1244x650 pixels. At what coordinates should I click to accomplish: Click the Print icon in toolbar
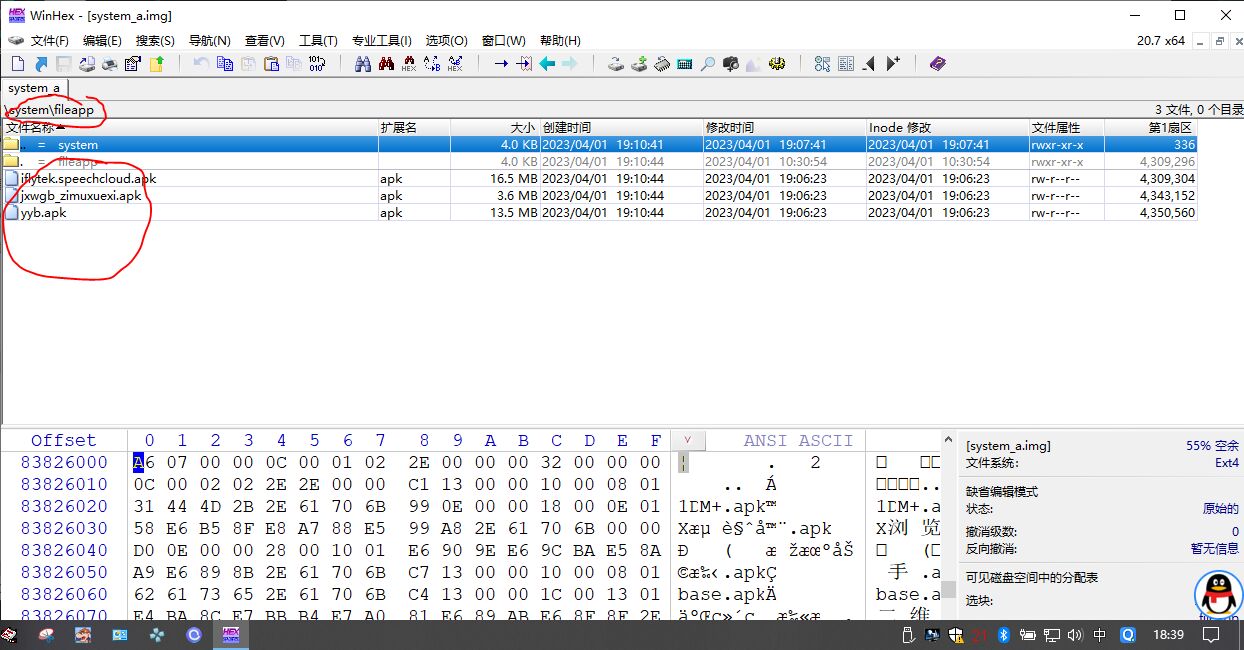tap(109, 64)
